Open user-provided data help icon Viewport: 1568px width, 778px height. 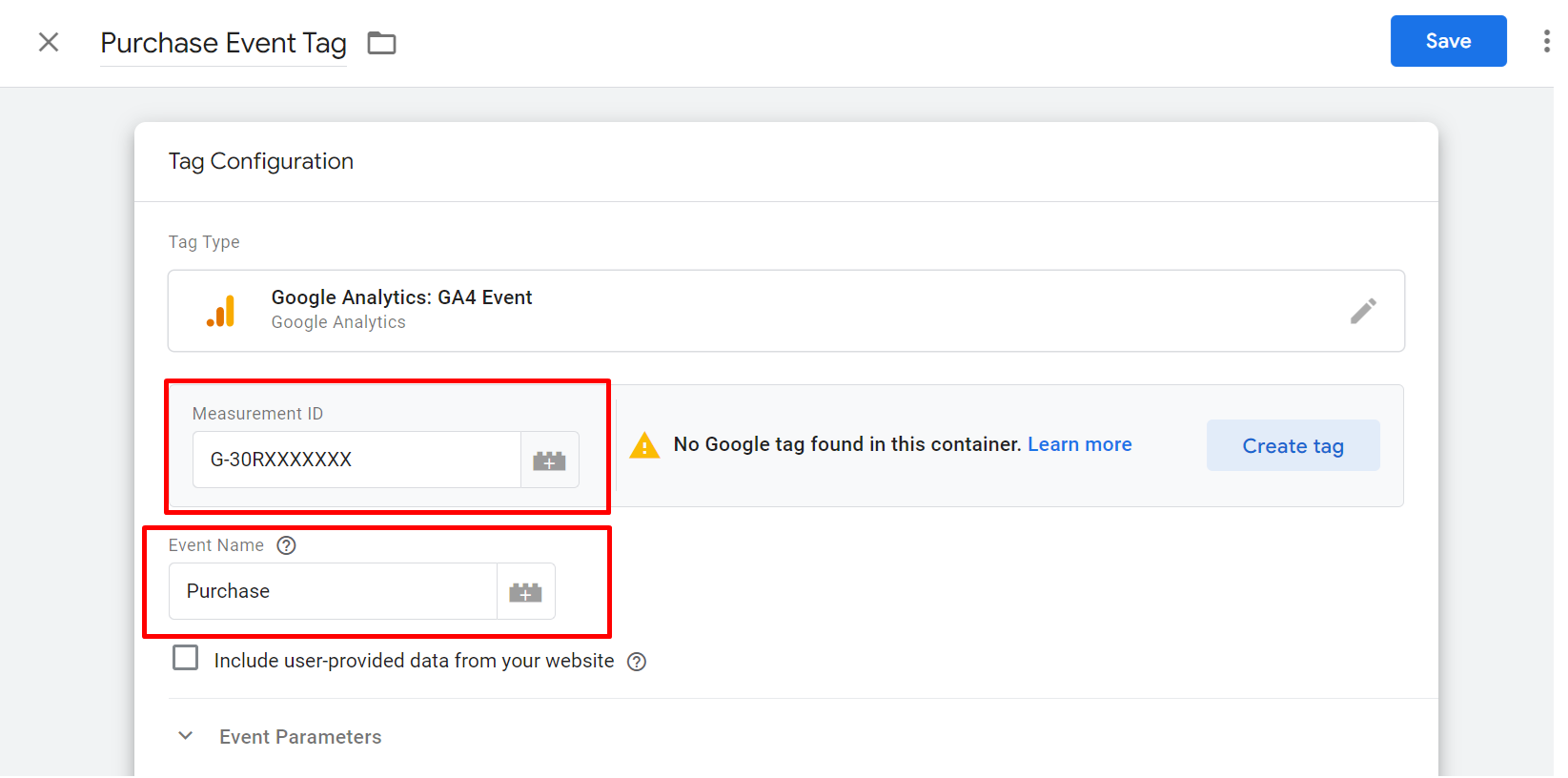point(637,662)
